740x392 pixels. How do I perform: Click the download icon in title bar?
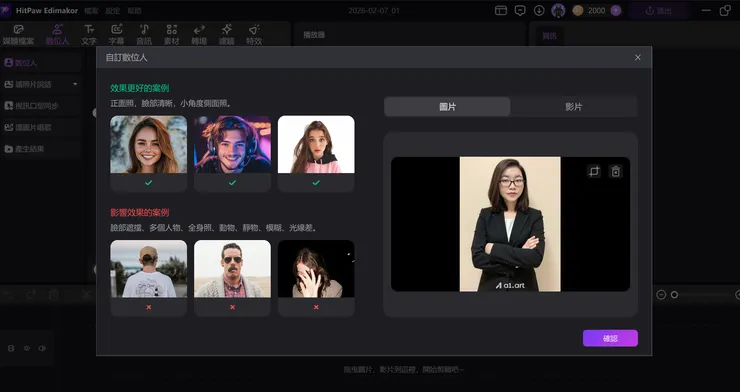[539, 10]
